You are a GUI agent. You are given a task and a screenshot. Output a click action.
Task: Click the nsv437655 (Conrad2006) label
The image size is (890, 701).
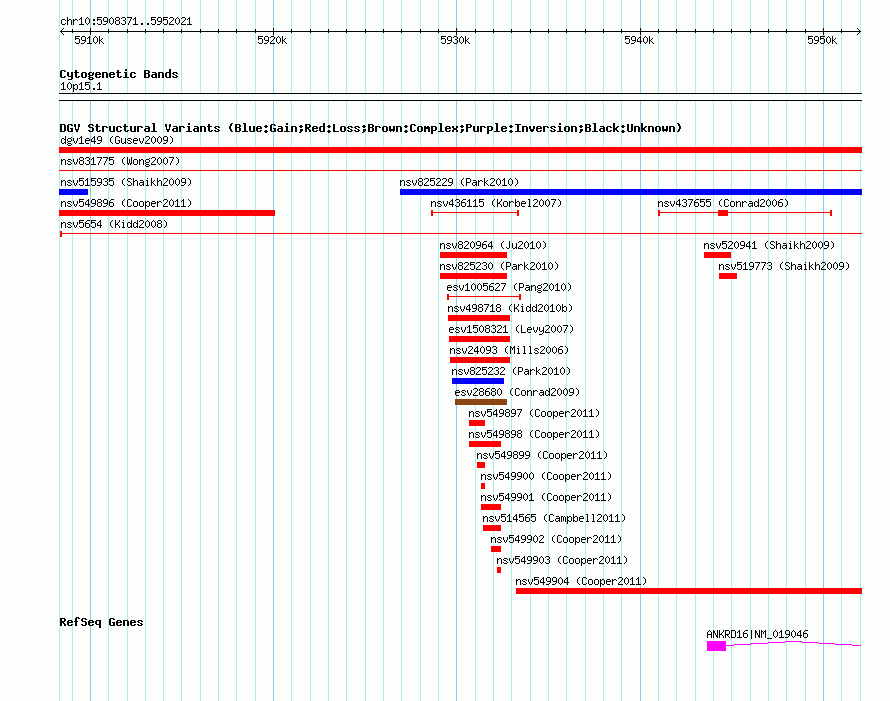point(723,203)
